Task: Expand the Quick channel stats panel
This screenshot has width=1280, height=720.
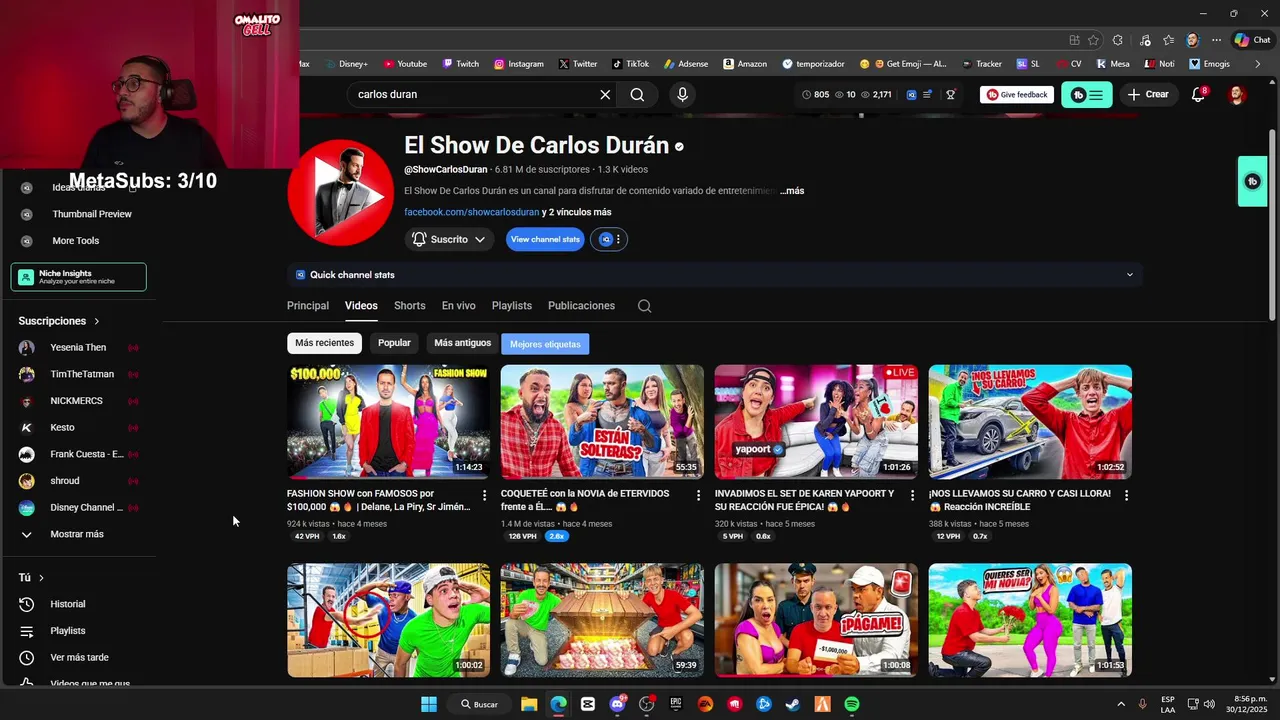Action: point(714,275)
